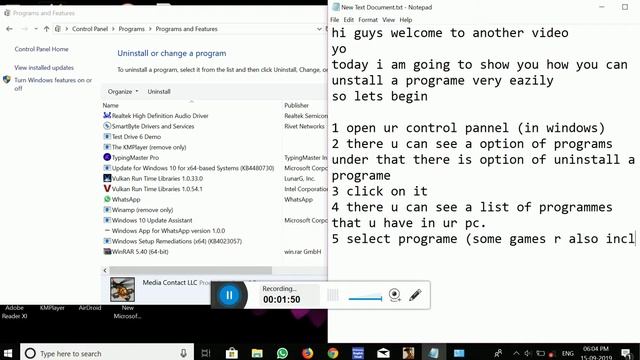640x360 pixels.
Task: Select The KMPlayer (remove only) icon
Action: pyautogui.click(x=107, y=147)
